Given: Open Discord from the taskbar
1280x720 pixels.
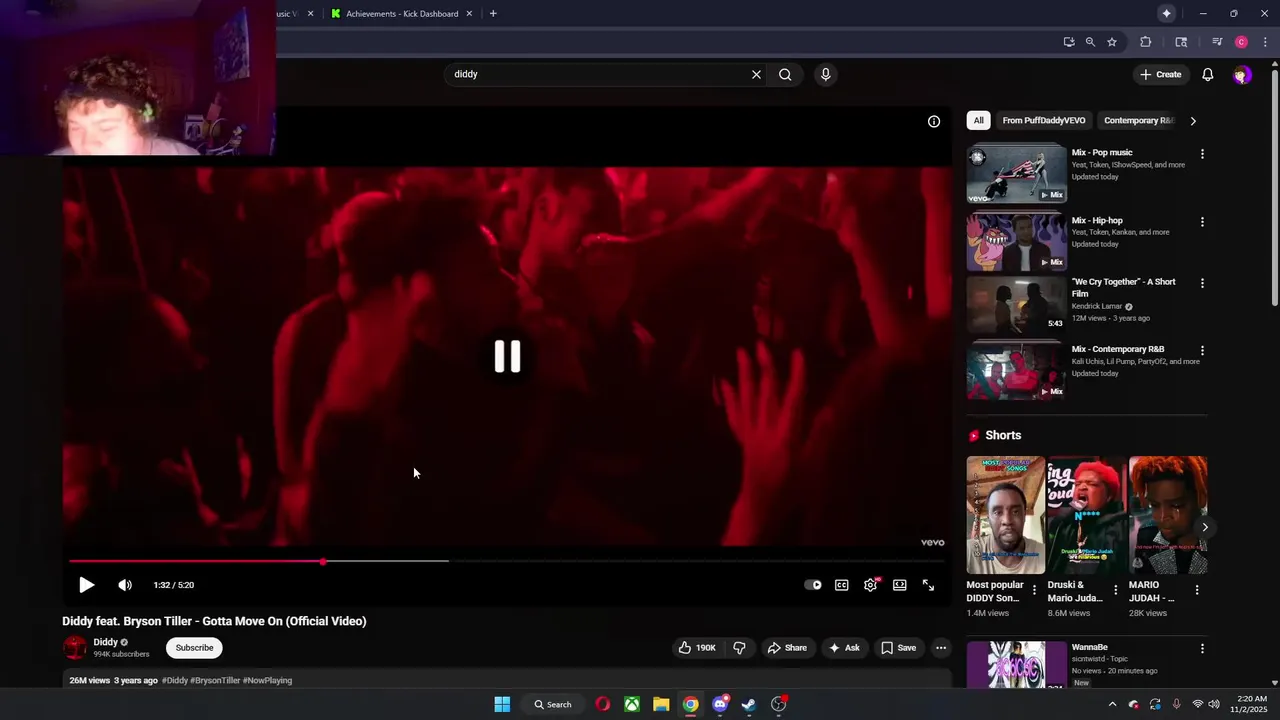Looking at the screenshot, I should (720, 704).
